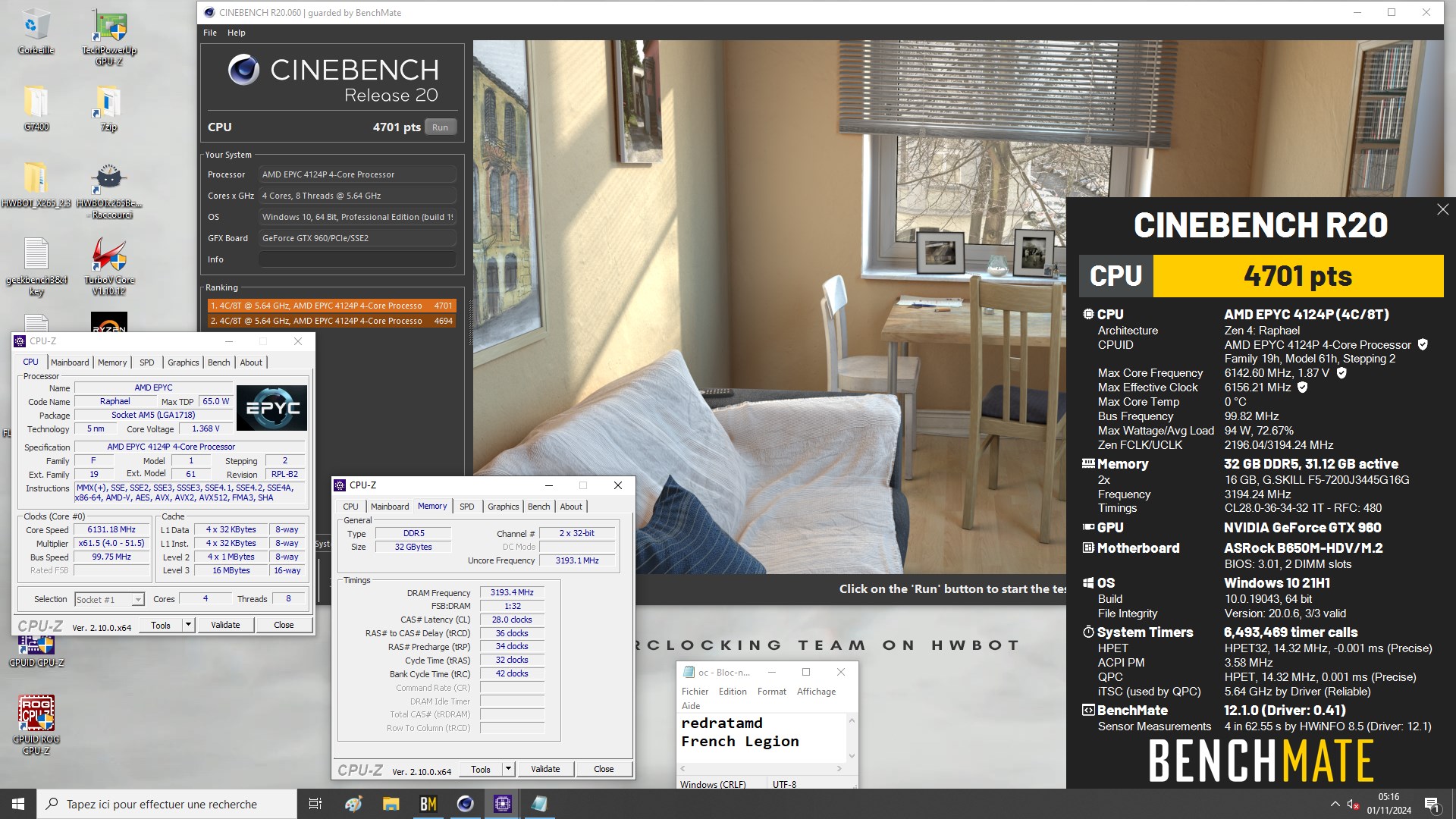Open the HWBOT_X265_2.3 folder icon

coord(36,184)
